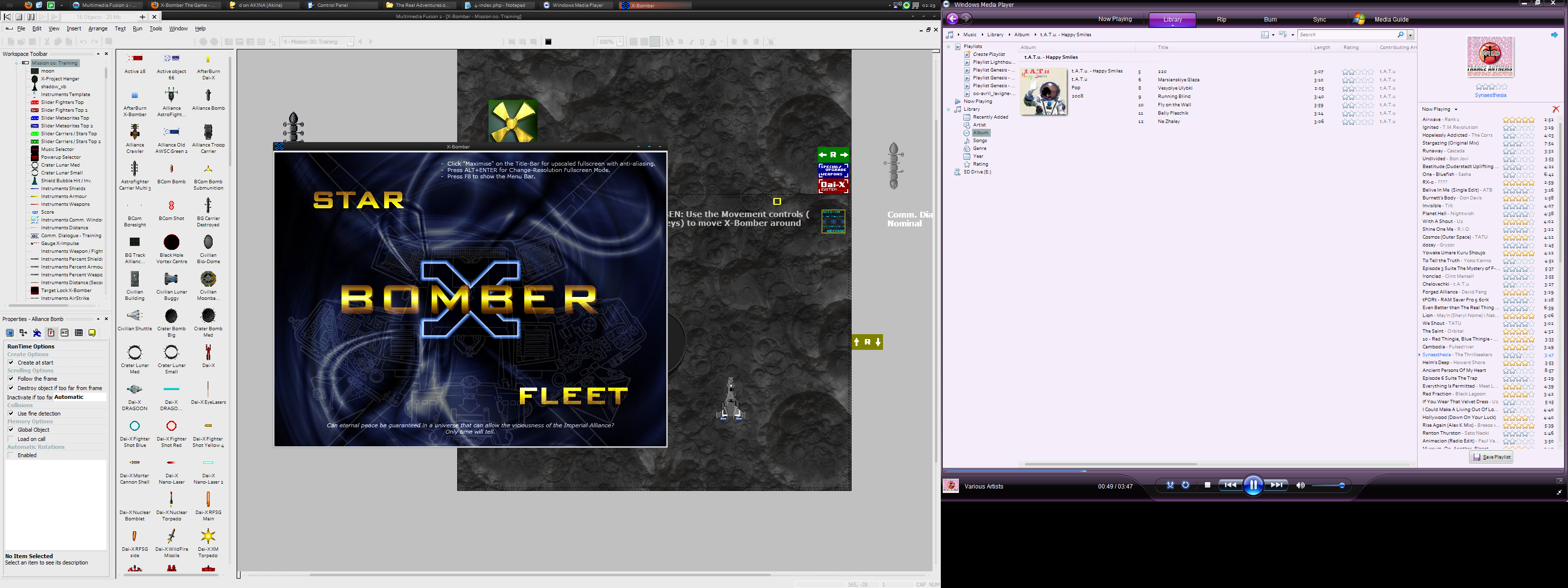Select the Alliance Bomb object icon
The image size is (1568, 588).
tap(208, 95)
